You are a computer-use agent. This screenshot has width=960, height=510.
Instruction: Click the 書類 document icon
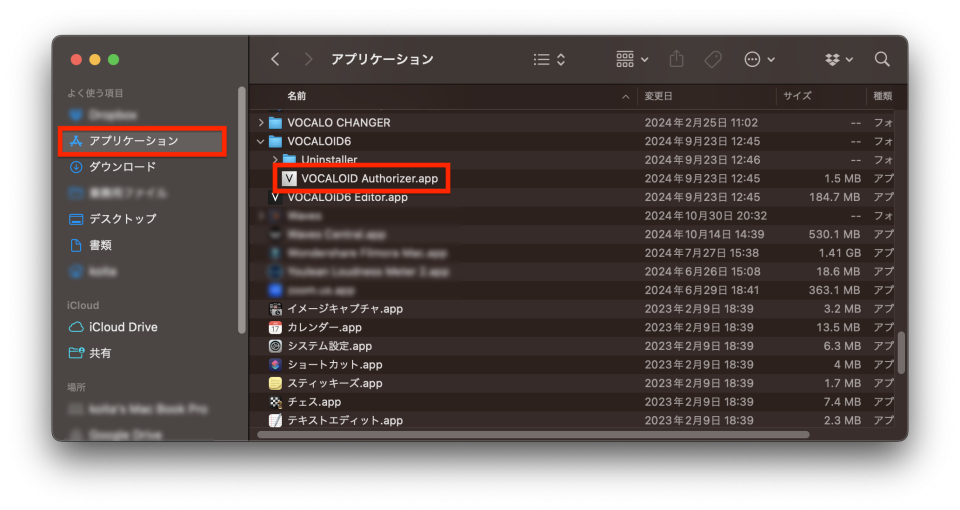[76, 245]
